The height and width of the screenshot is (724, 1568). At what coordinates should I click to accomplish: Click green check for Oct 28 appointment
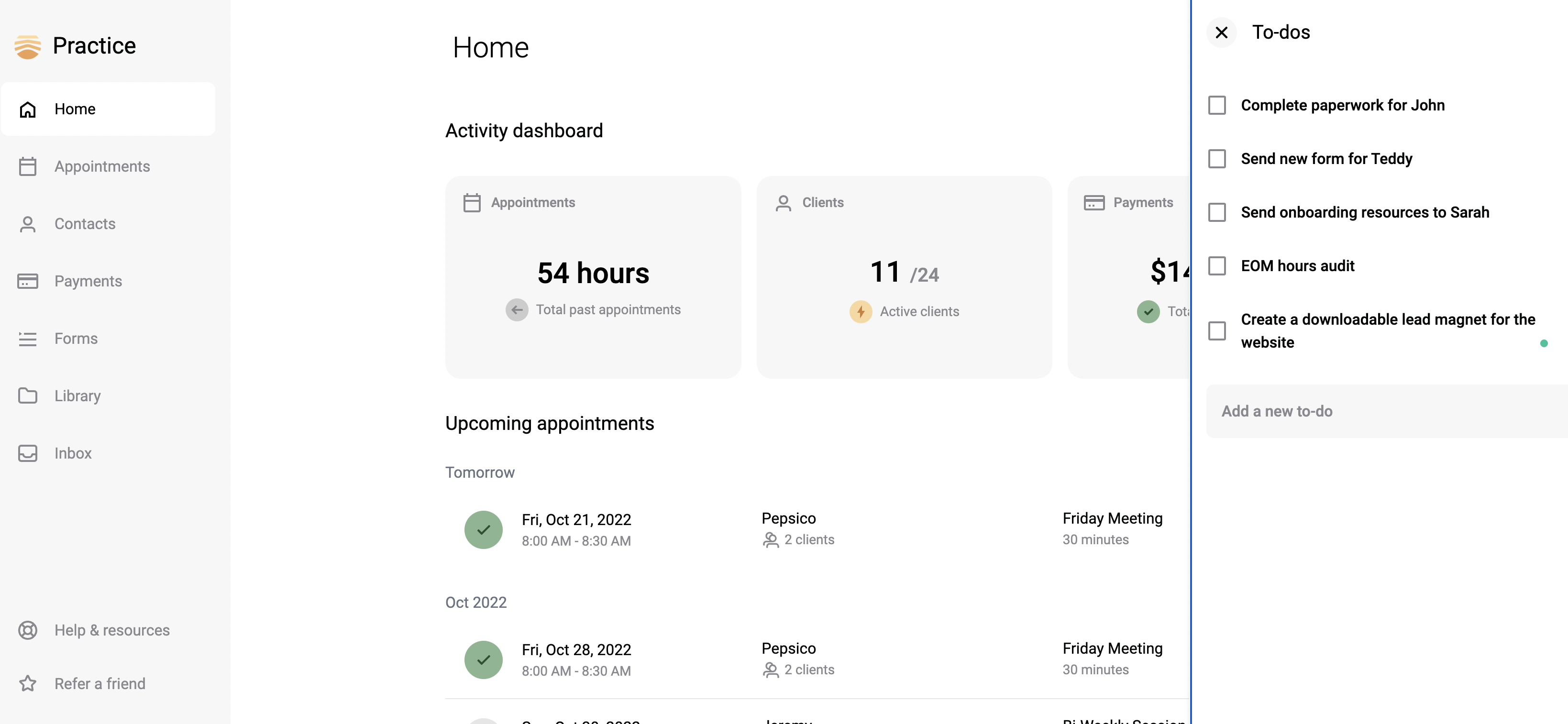click(x=483, y=660)
